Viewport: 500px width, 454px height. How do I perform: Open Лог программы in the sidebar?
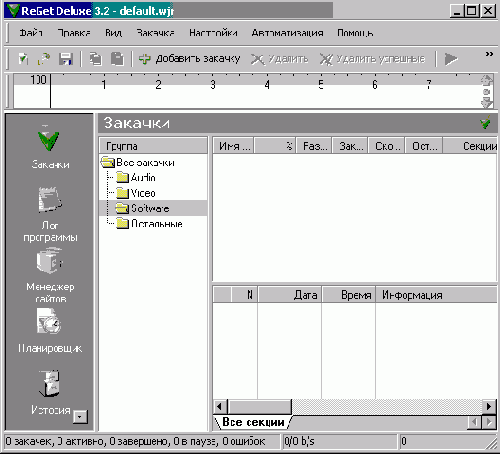click(50, 214)
